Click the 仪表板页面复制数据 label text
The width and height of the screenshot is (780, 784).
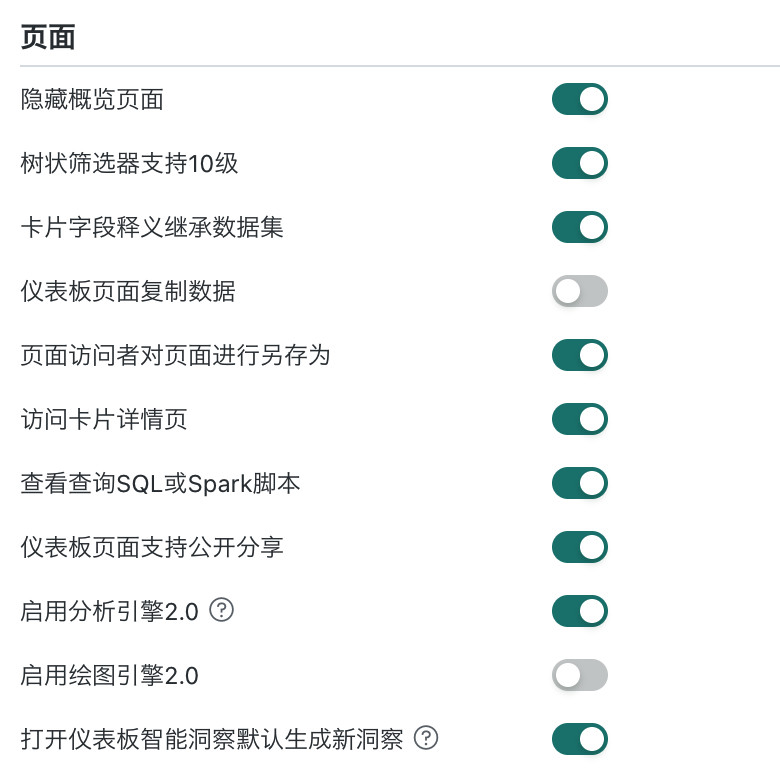pyautogui.click(x=128, y=291)
